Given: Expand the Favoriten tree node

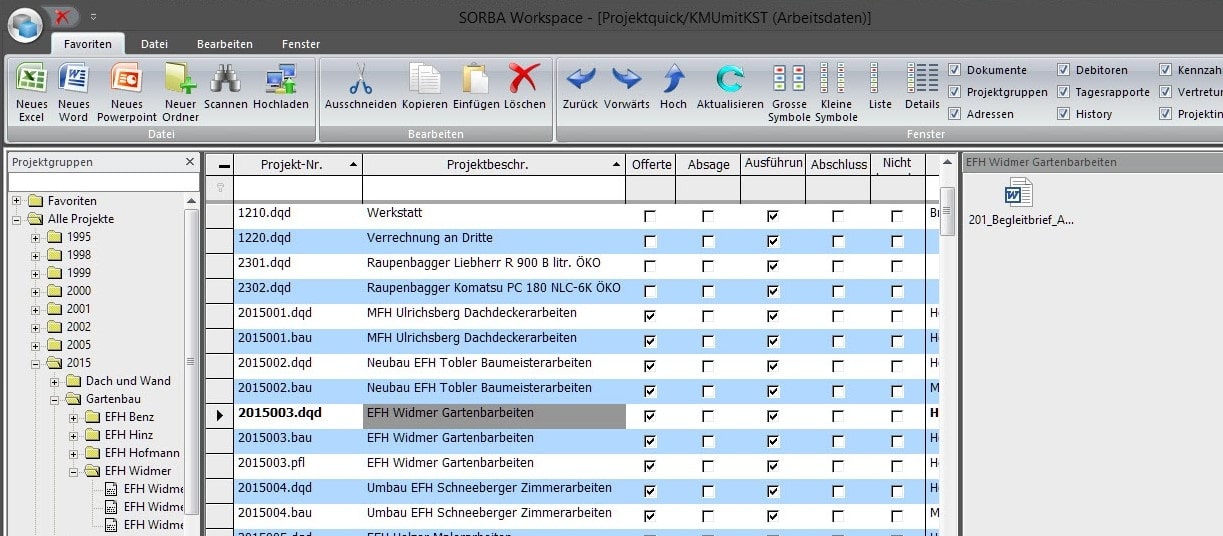Looking at the screenshot, I should (x=16, y=201).
